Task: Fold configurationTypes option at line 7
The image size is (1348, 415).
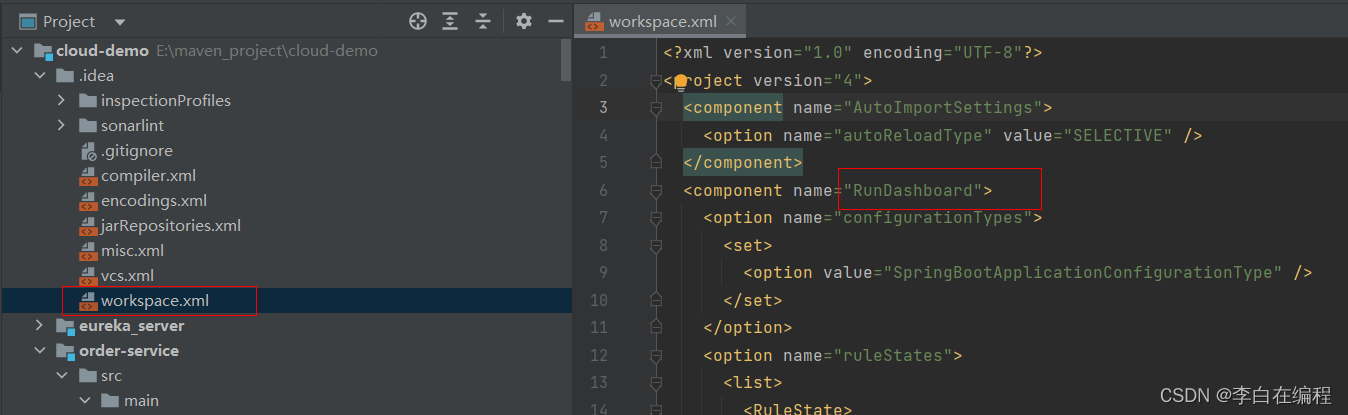Action: [656, 217]
